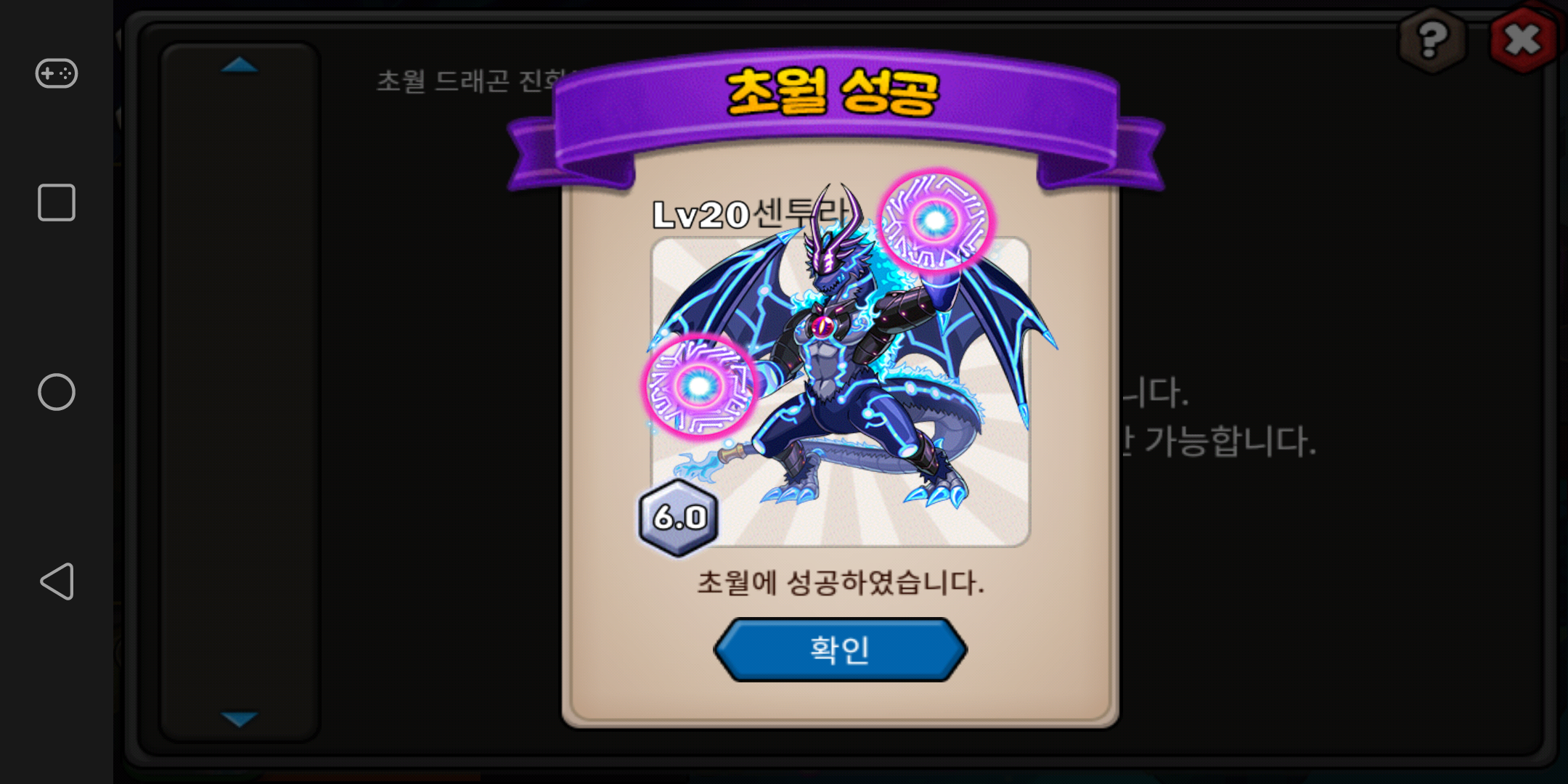Click inside the empty dark list panel
Screen dimensions: 1568x784
pos(240,392)
